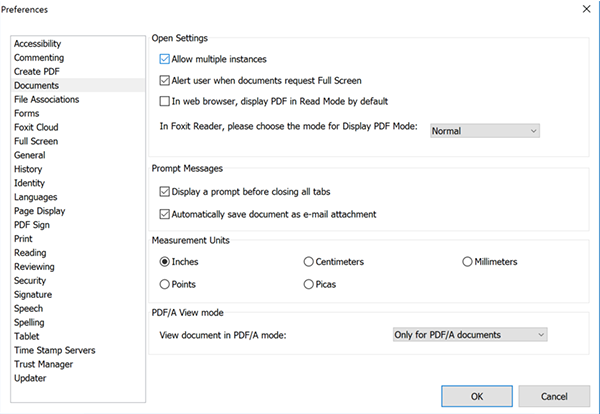Open the Spelling preferences category
The image size is (600, 414).
78,323
